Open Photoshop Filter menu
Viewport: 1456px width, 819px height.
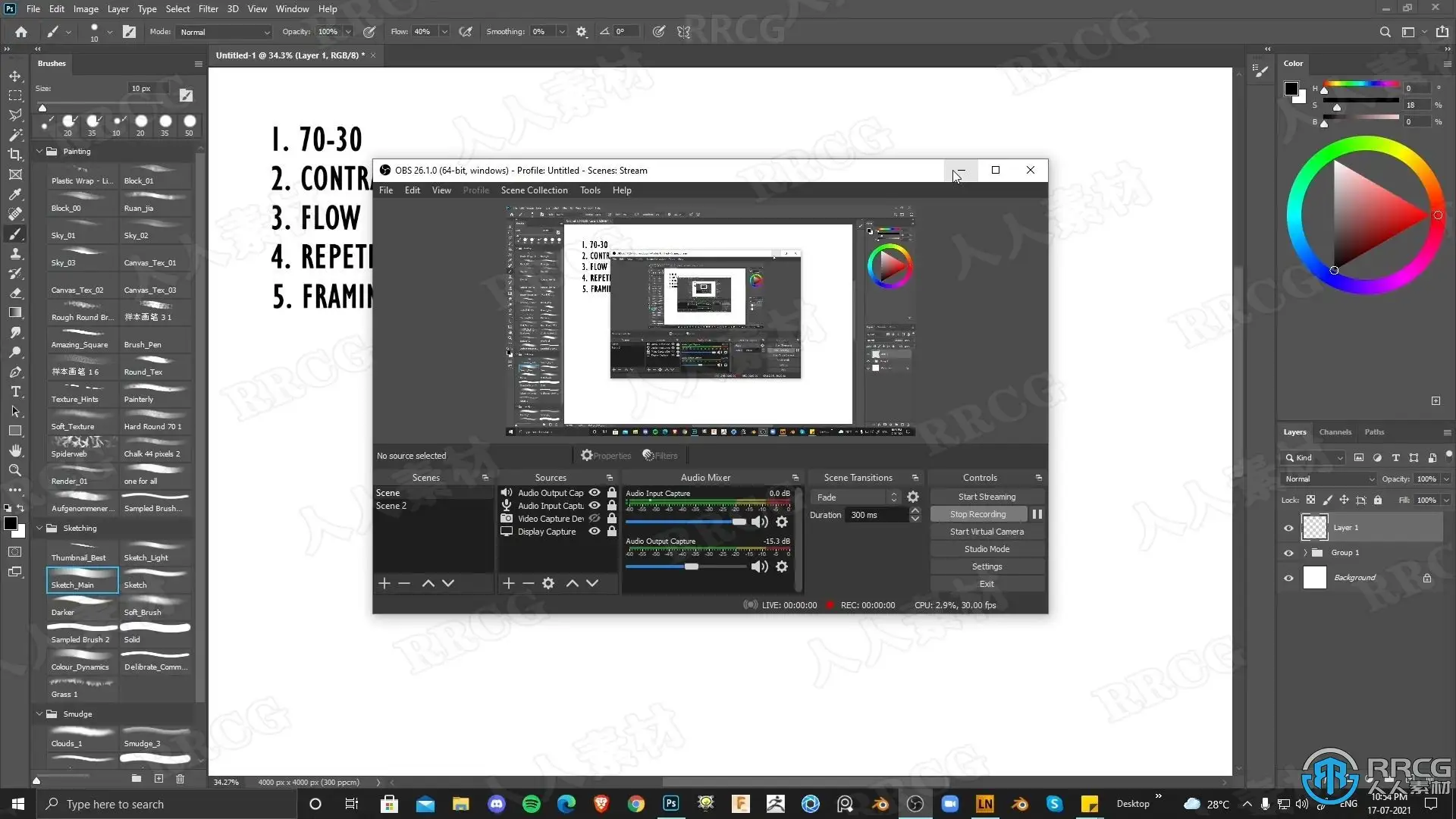tap(208, 9)
